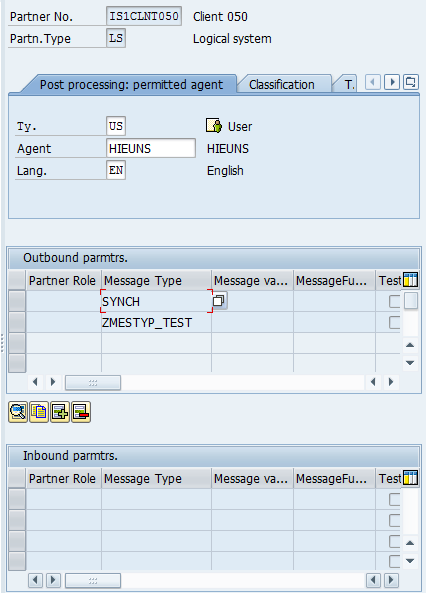Click the User icon next to Ty. field
This screenshot has height=593, width=426.
[x=214, y=126]
